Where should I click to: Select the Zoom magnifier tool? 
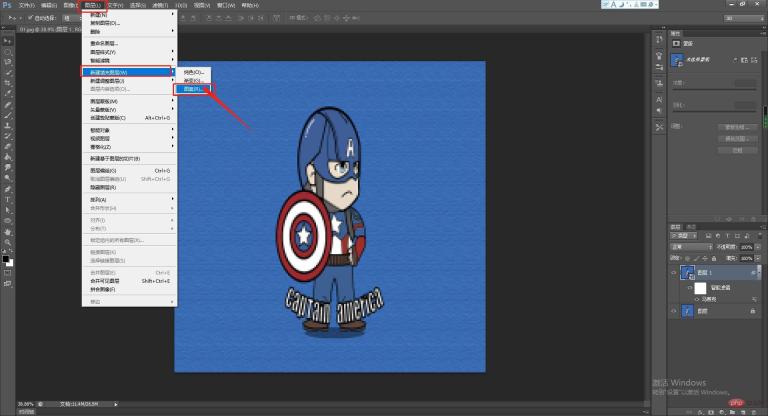pyautogui.click(x=7, y=243)
